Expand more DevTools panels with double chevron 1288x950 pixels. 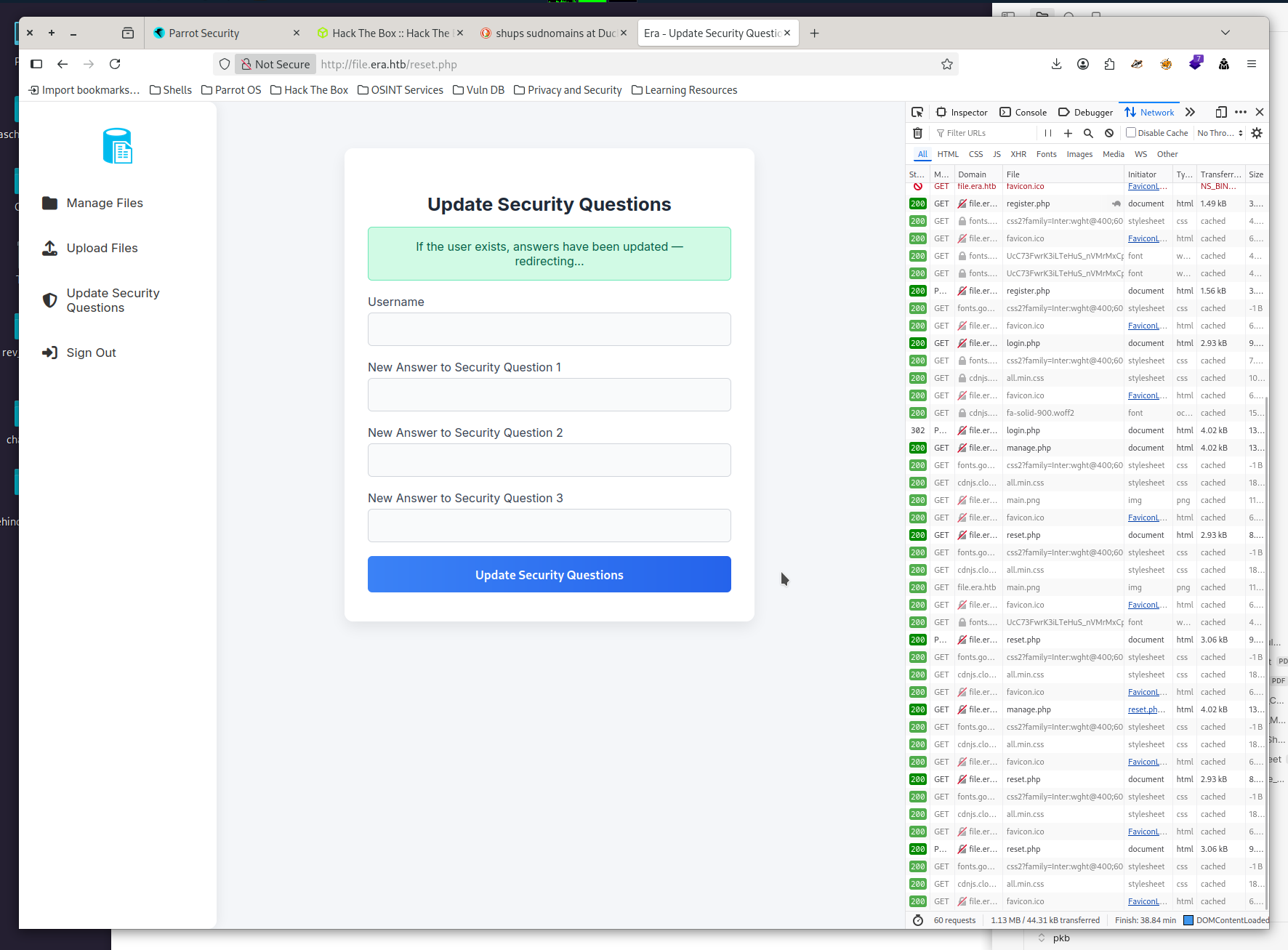point(1191,112)
